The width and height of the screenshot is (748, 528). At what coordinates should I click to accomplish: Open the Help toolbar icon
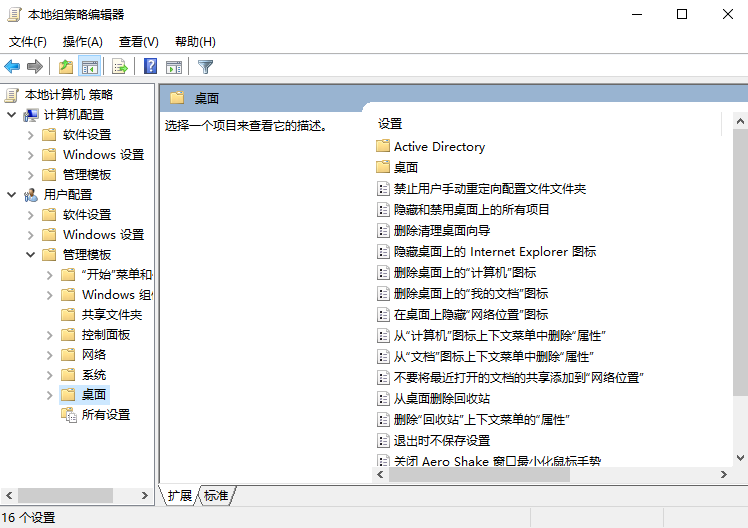point(150,66)
